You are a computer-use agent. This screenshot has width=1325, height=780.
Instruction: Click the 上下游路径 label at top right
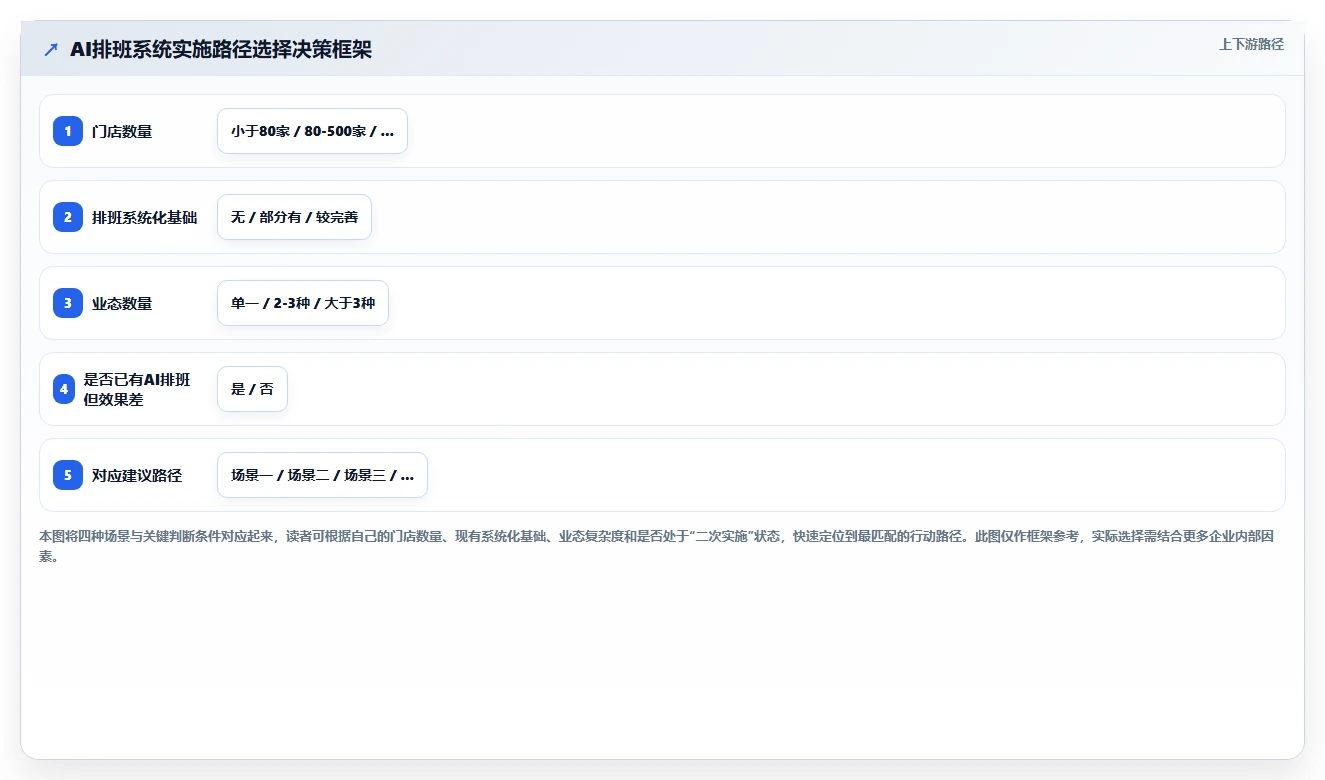pos(1251,44)
